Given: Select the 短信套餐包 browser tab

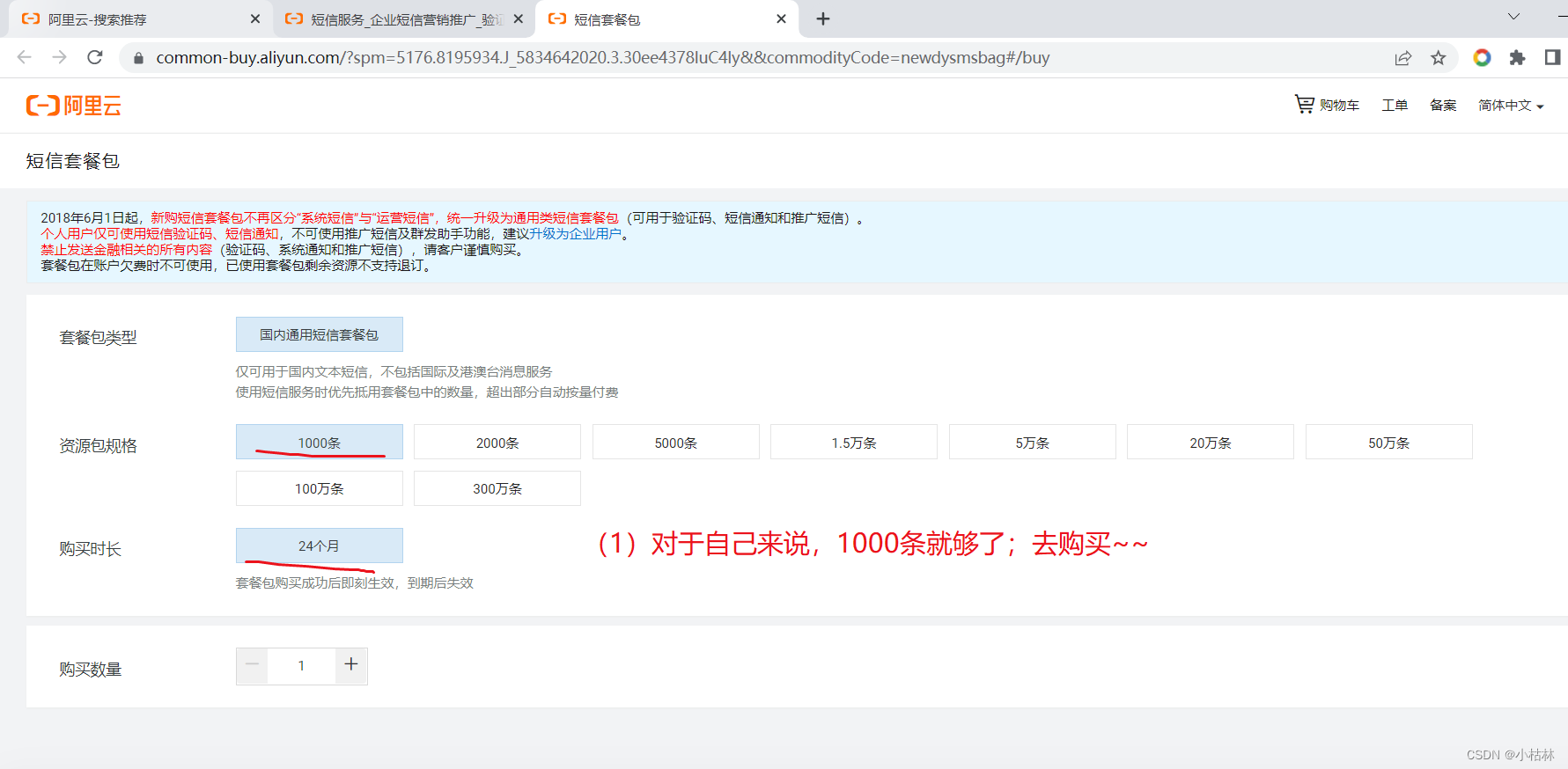Looking at the screenshot, I should (x=666, y=19).
